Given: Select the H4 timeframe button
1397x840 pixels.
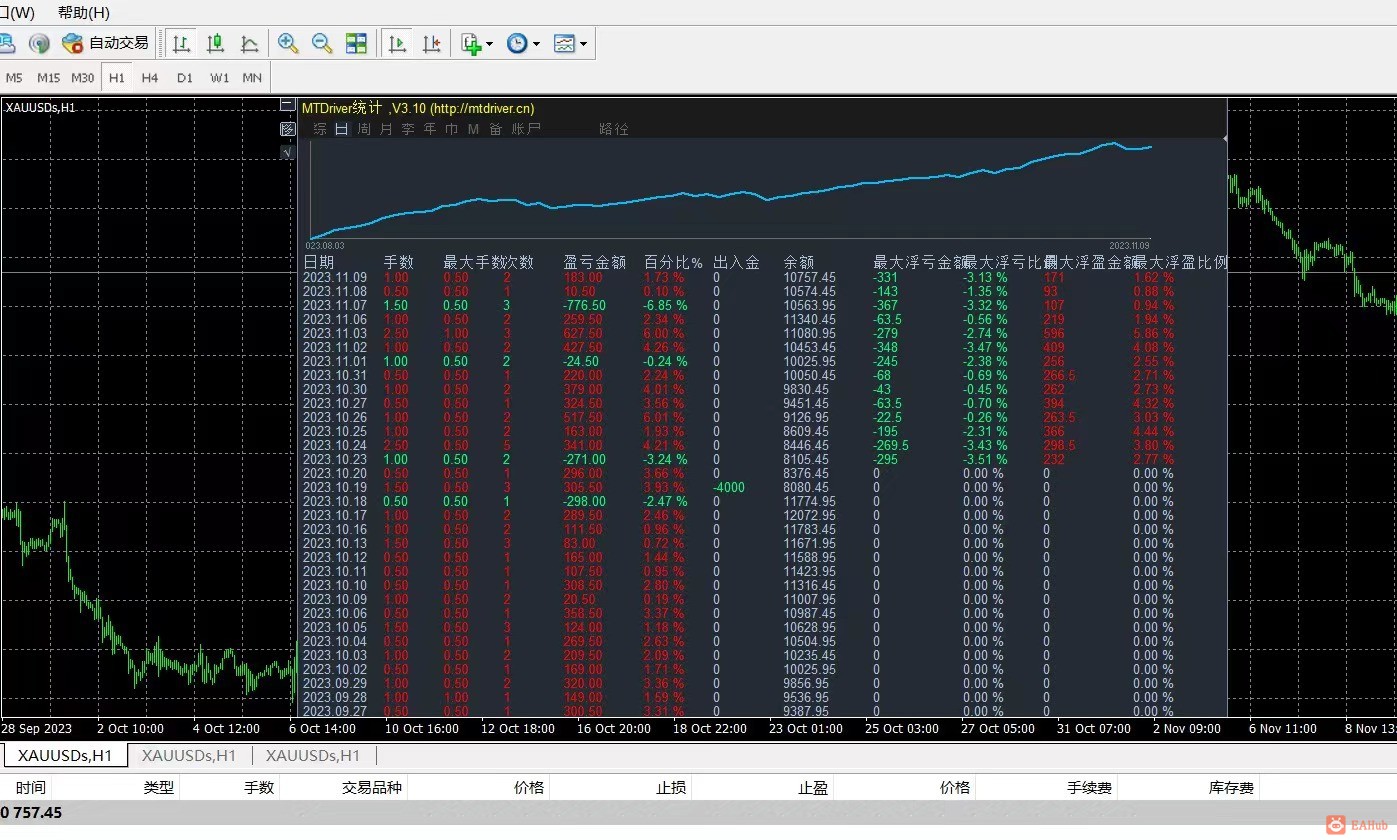Looking at the screenshot, I should tap(150, 77).
